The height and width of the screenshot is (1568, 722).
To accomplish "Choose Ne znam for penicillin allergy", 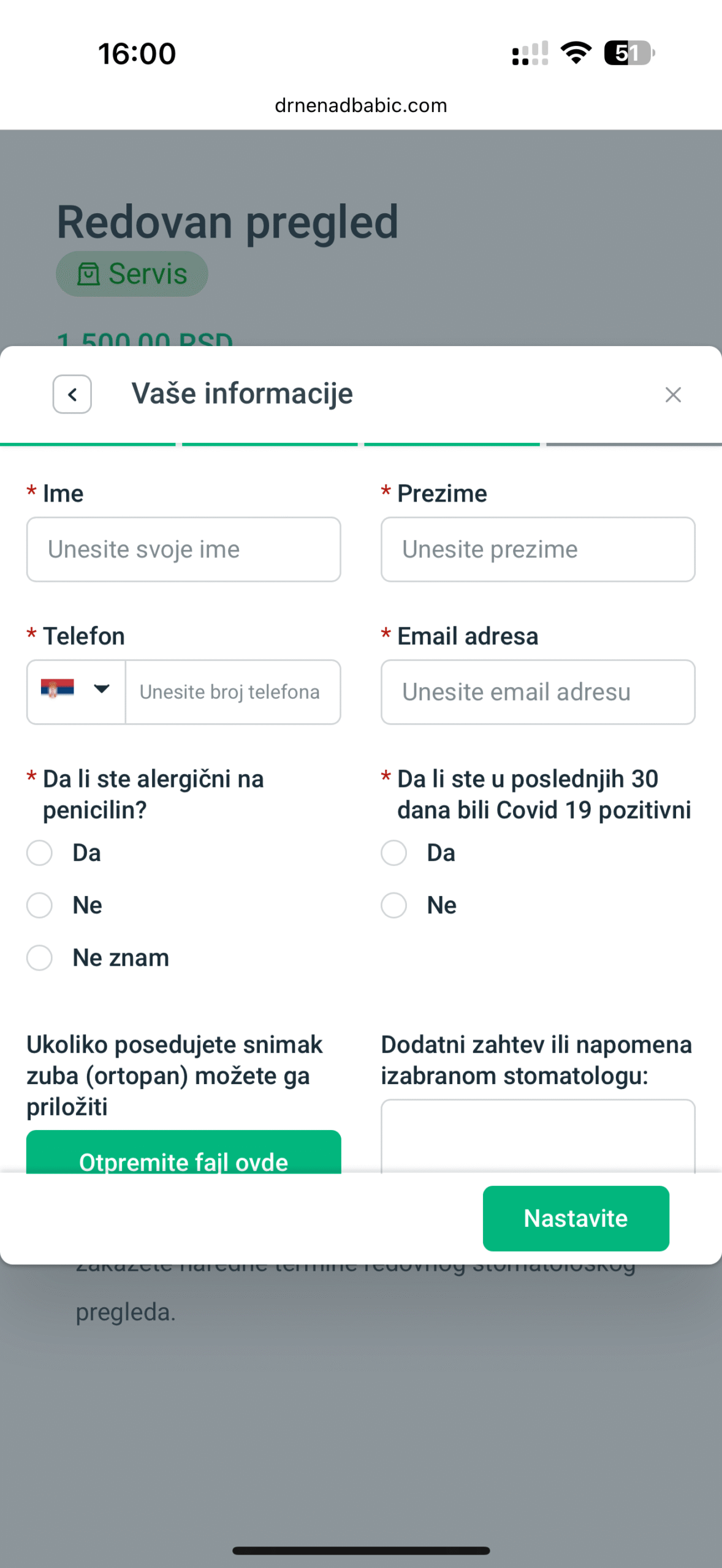I will click(40, 958).
